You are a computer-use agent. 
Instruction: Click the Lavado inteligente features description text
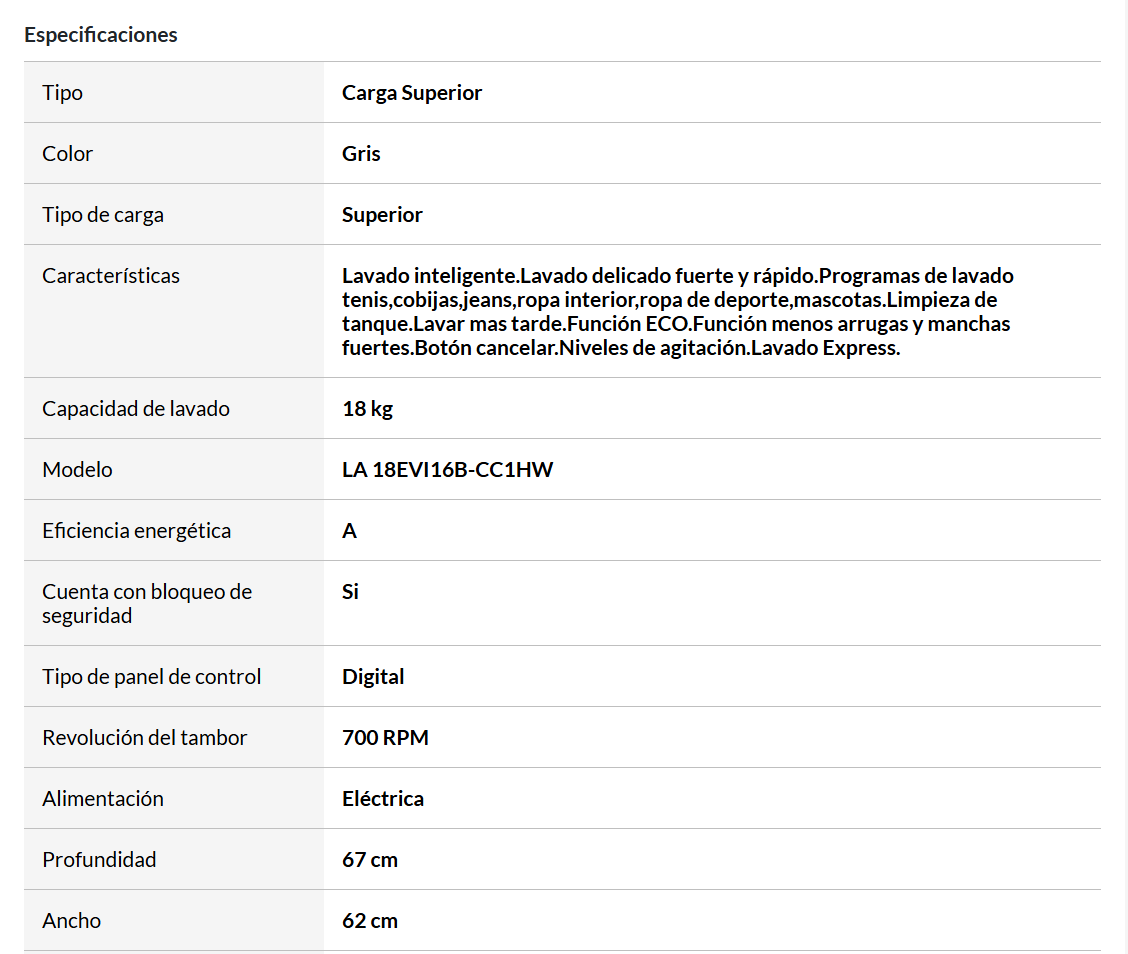(677, 312)
